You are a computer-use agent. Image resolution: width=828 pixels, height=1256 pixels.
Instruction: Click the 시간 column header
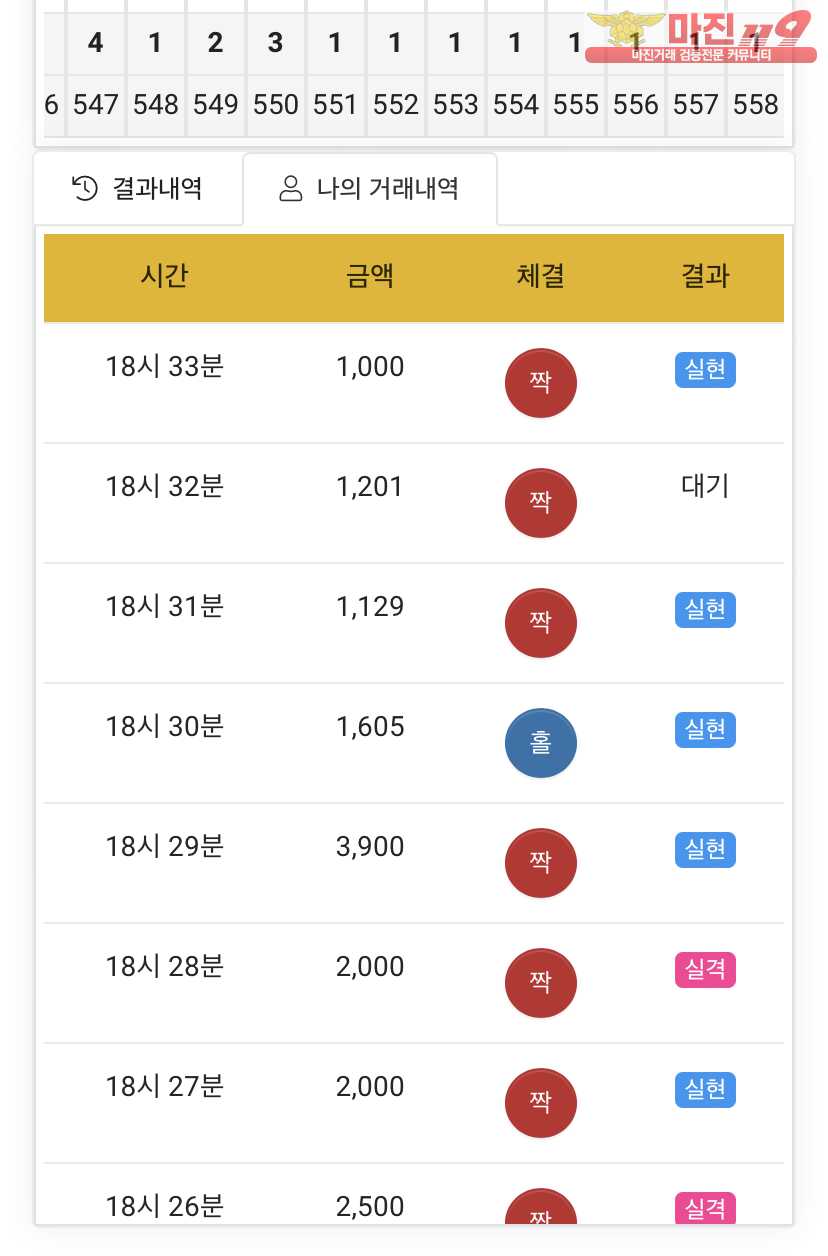(x=164, y=276)
